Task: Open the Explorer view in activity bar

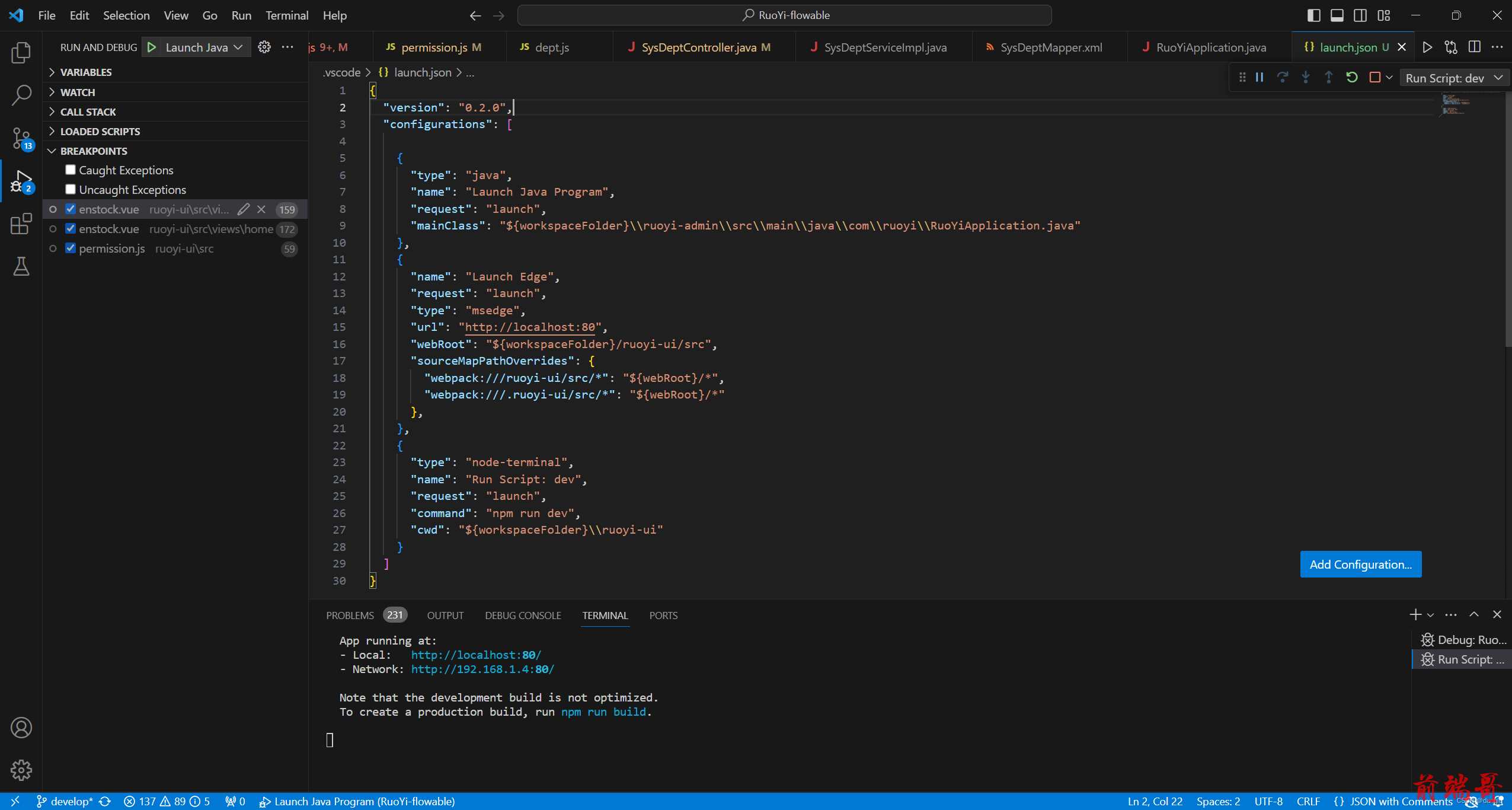Action: click(21, 53)
